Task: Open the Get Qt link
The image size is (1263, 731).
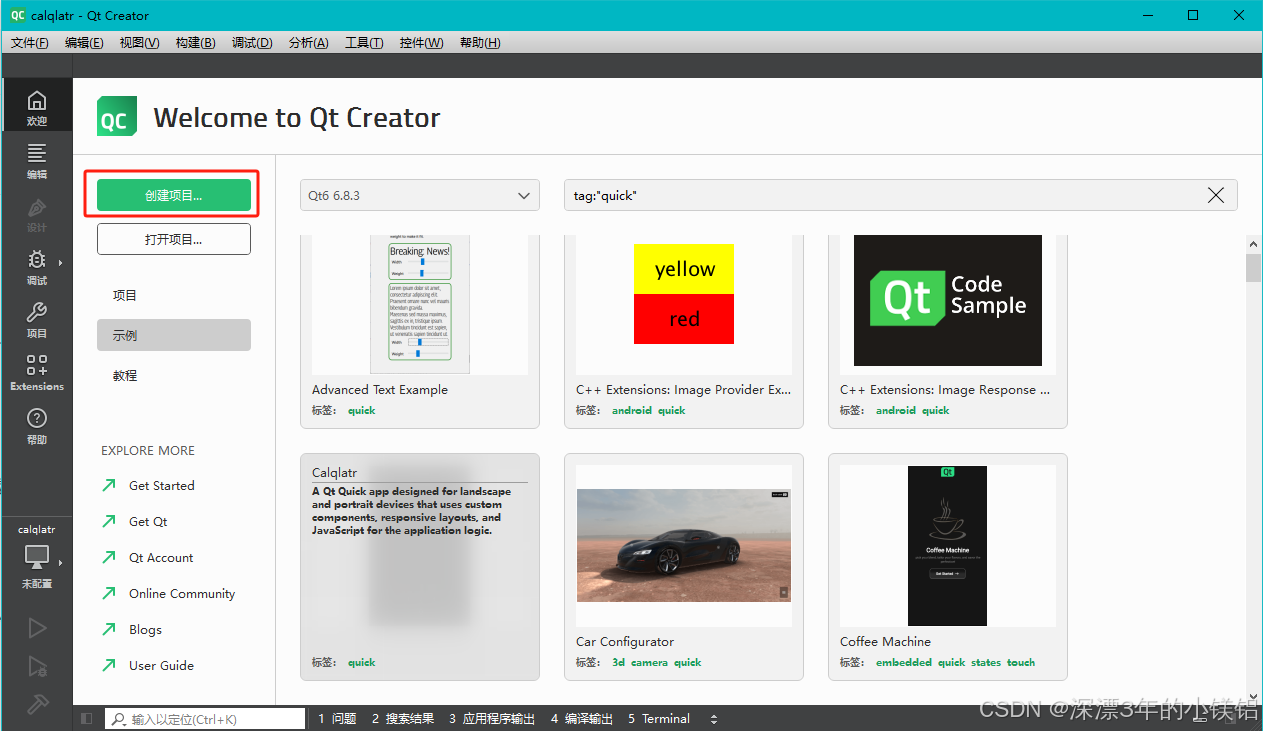Action: [x=148, y=521]
